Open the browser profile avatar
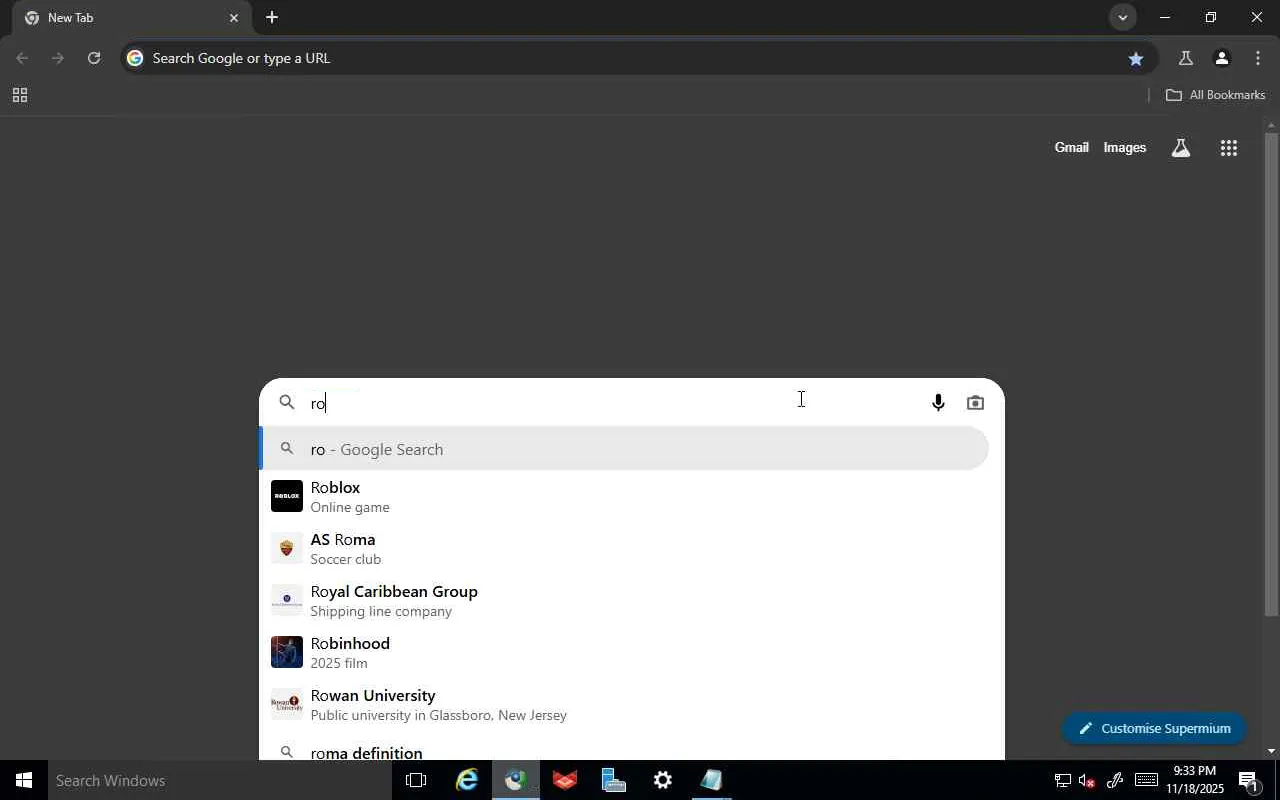1280x800 pixels. coord(1221,58)
